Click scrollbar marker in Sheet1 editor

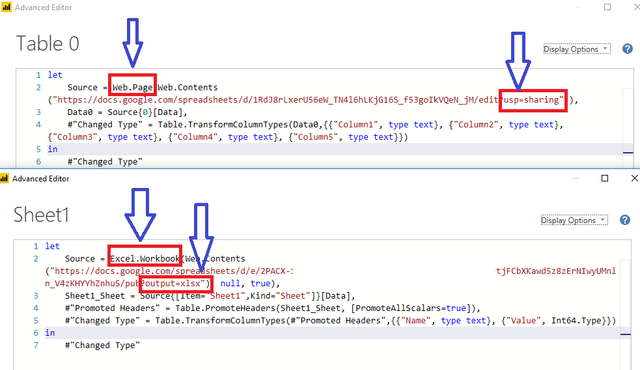click(625, 335)
